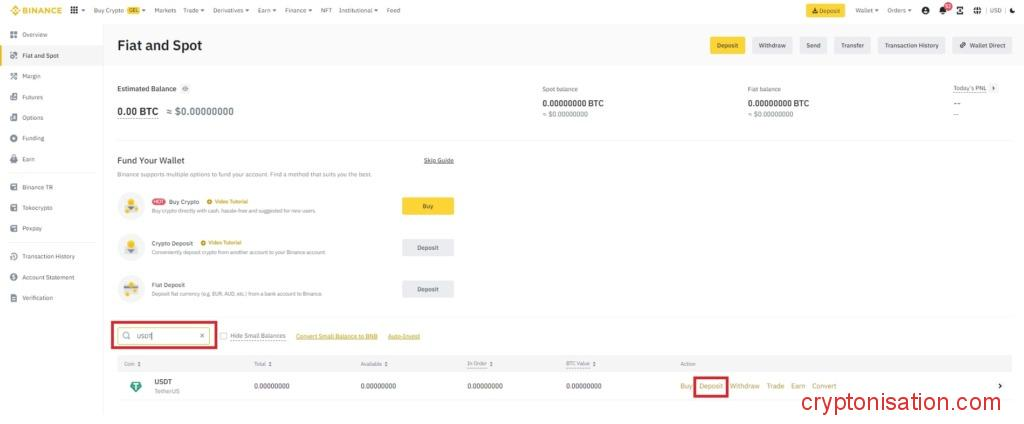Image resolution: width=1024 pixels, height=424 pixels.
Task: Clear the USDT search field
Action: tap(202, 336)
